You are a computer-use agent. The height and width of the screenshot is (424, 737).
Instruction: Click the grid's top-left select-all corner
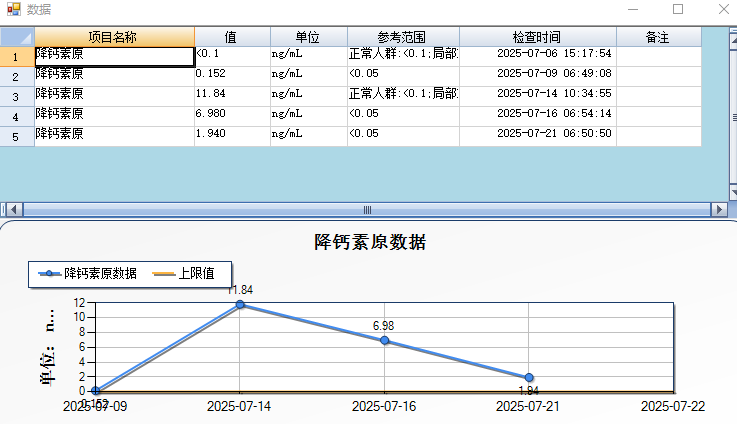[x=16, y=37]
